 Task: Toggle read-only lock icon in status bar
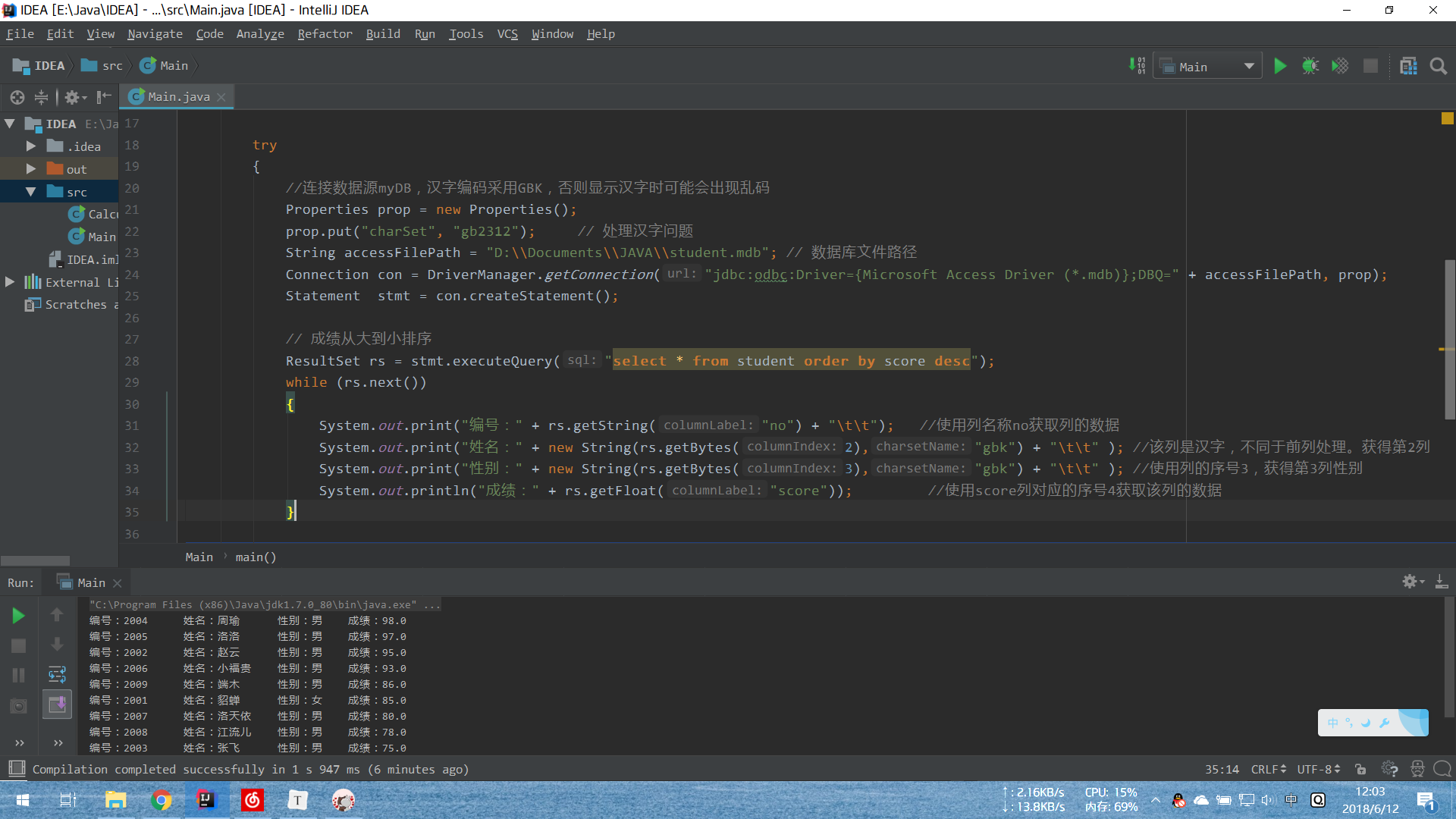point(1360,769)
